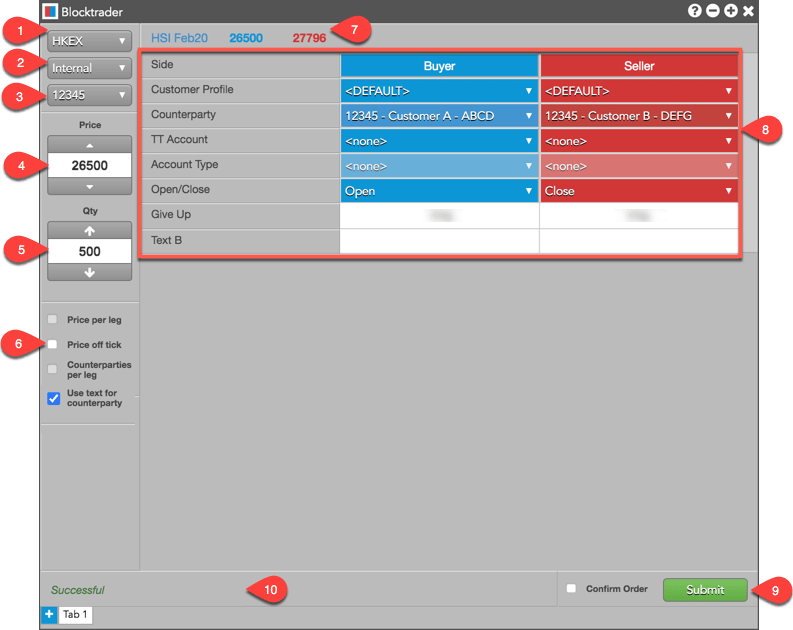793x630 pixels.
Task: Open Seller Account Type dropdown
Action: tap(639, 166)
